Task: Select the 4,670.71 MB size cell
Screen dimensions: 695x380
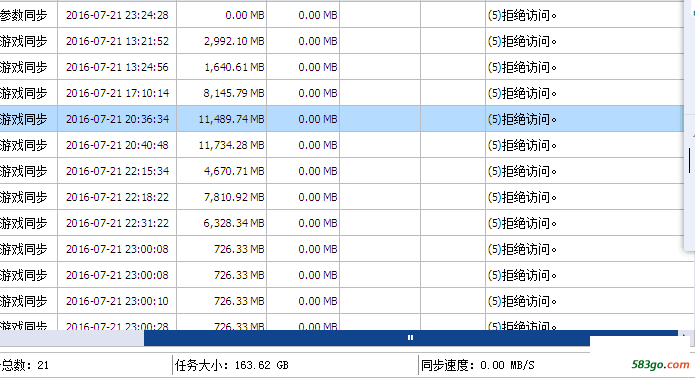Action: 234,171
